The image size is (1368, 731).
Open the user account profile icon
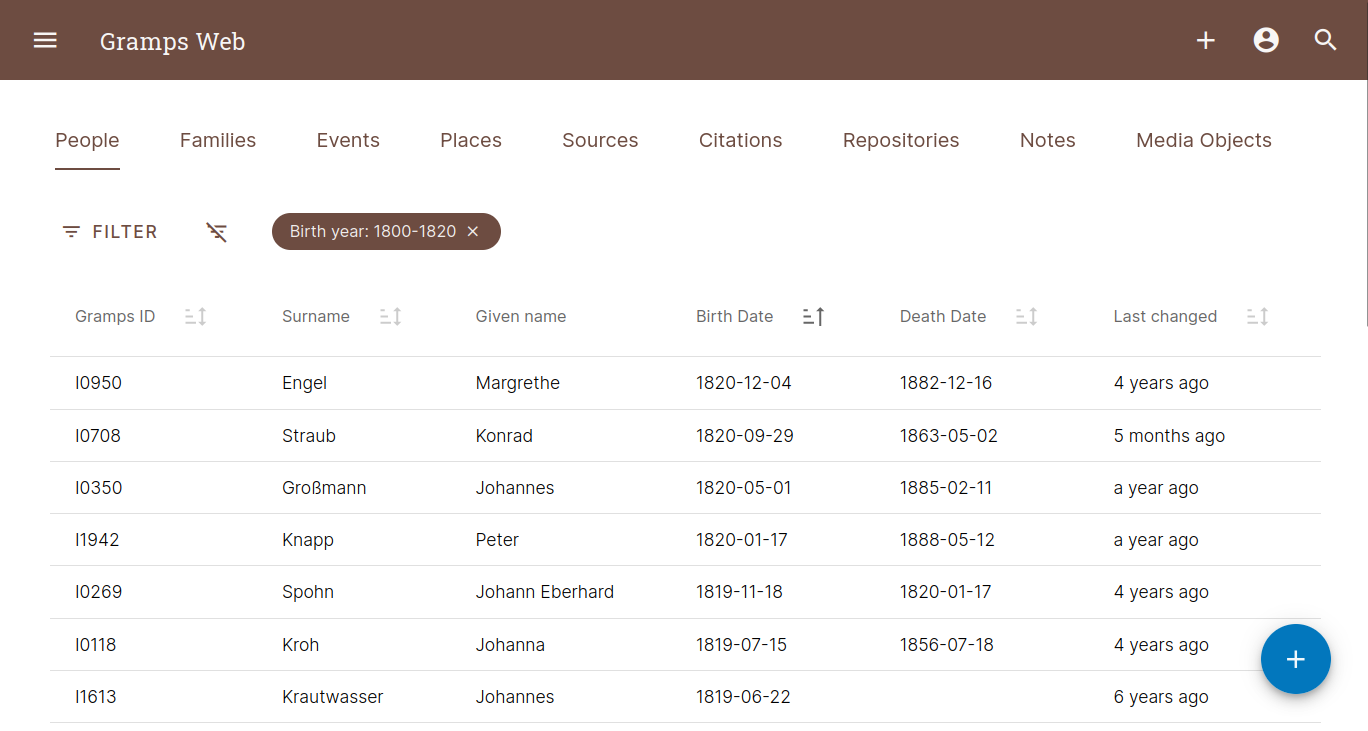coord(1266,40)
